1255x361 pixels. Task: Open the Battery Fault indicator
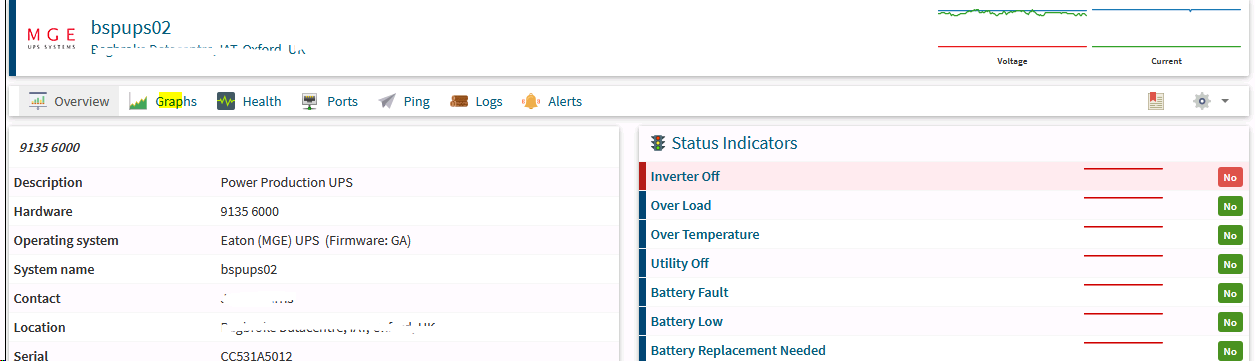(690, 292)
